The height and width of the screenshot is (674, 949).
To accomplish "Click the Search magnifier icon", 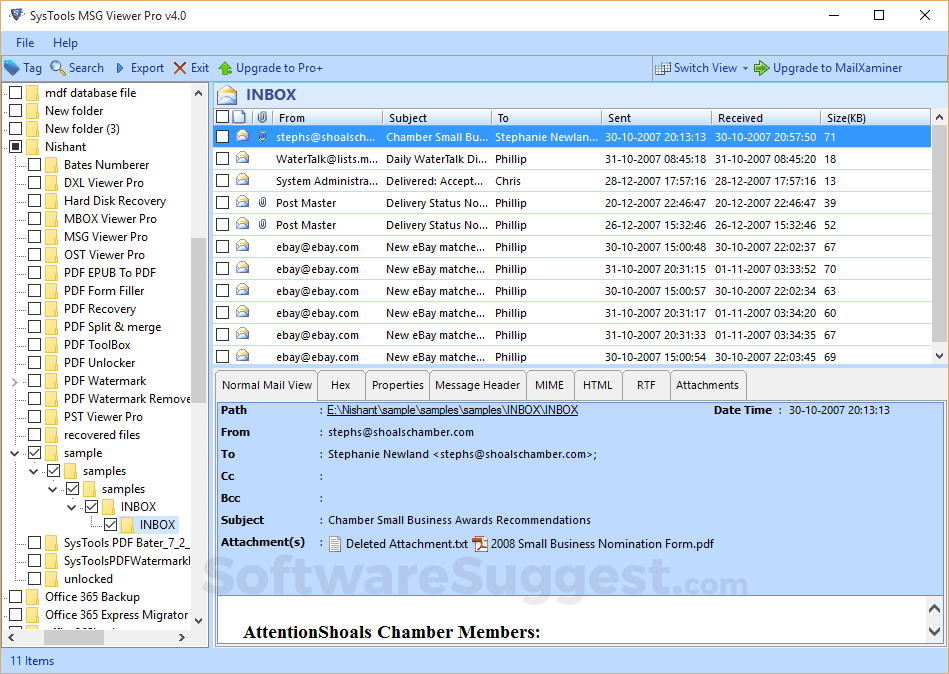I will pos(58,68).
